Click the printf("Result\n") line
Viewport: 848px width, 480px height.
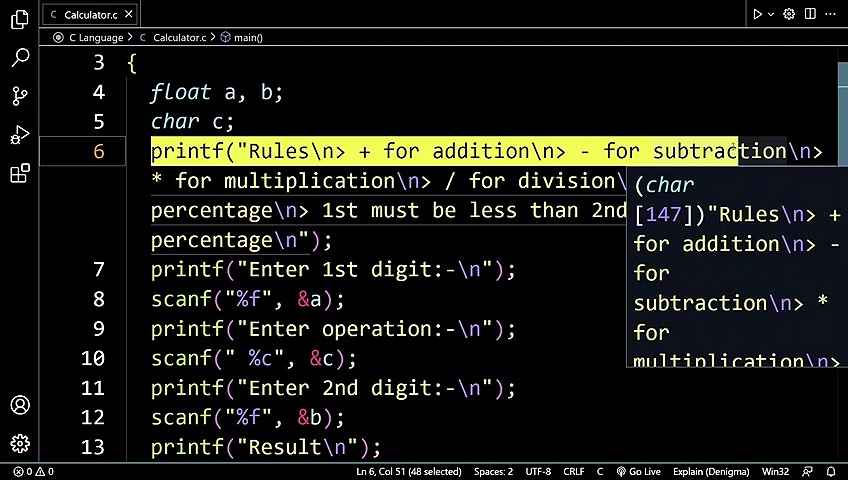click(x=266, y=447)
